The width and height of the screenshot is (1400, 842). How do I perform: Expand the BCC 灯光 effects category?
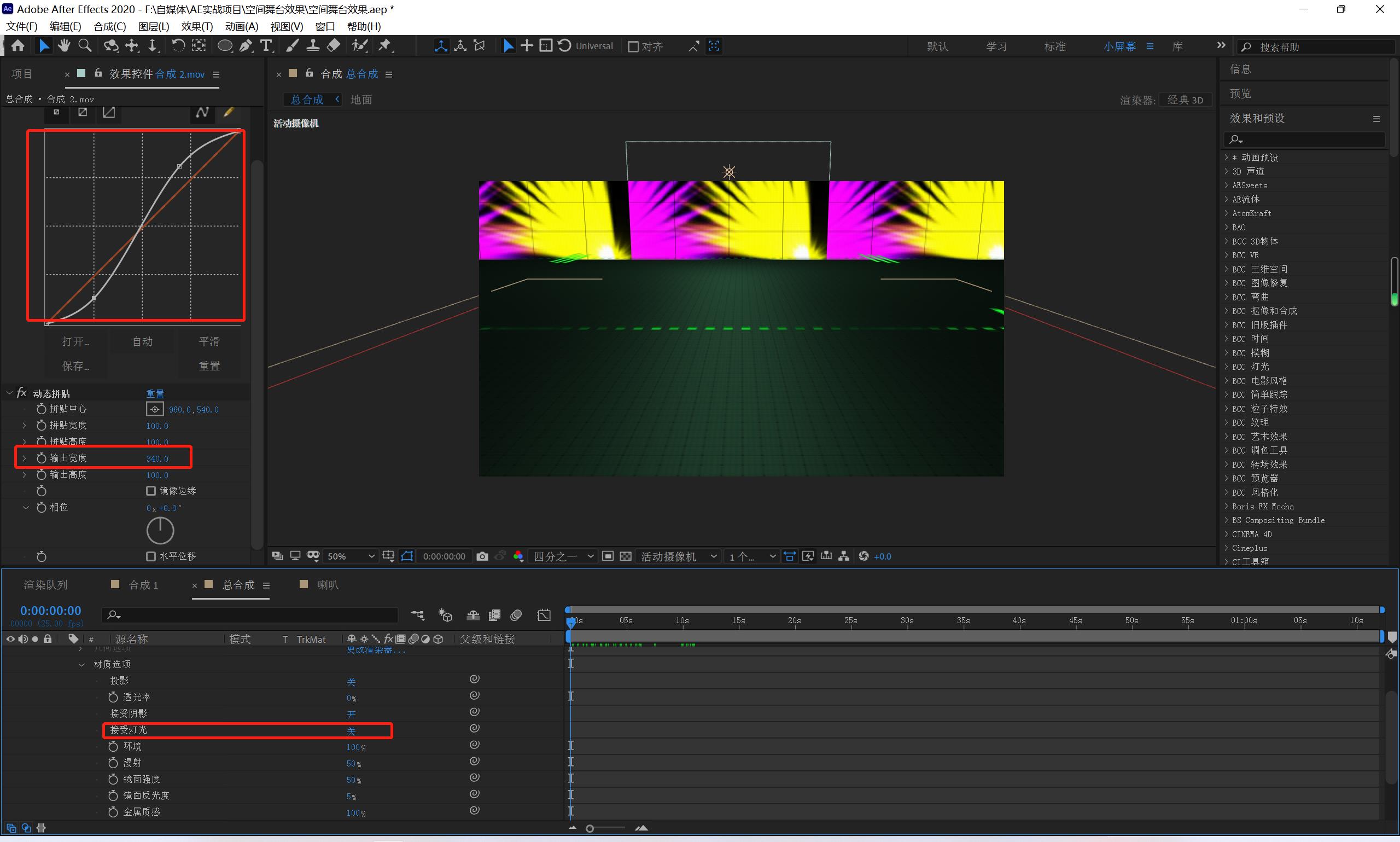tap(1227, 367)
